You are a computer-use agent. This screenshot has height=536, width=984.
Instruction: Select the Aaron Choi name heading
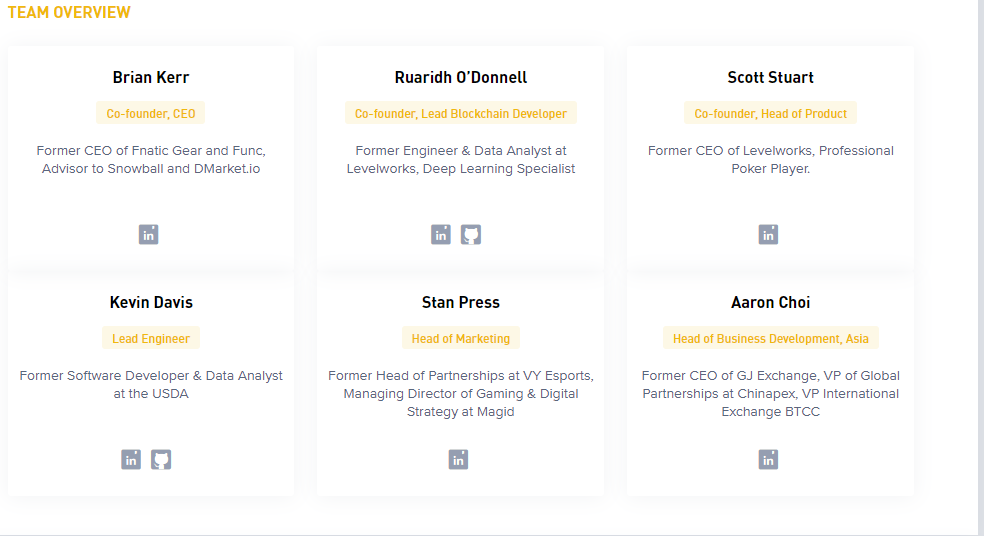[x=771, y=302]
